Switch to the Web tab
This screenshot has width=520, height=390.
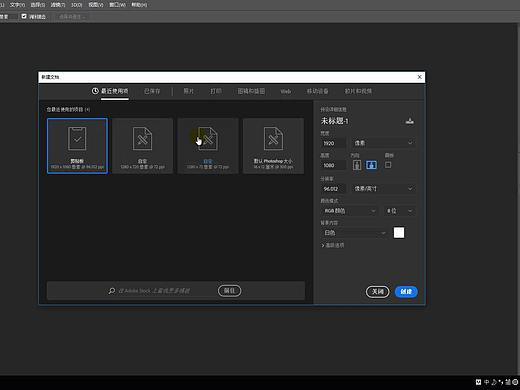286,91
